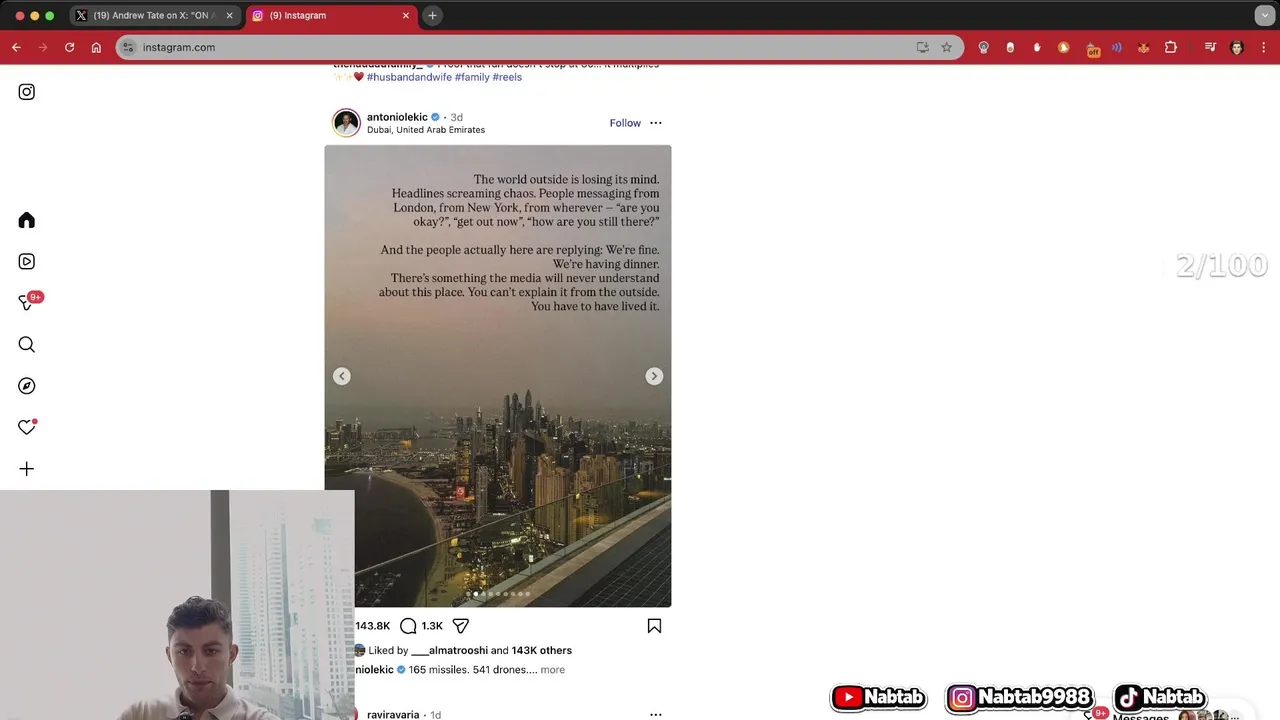The width and height of the screenshot is (1280, 720).
Task: Open the media control toolbar icon
Action: [1210, 47]
